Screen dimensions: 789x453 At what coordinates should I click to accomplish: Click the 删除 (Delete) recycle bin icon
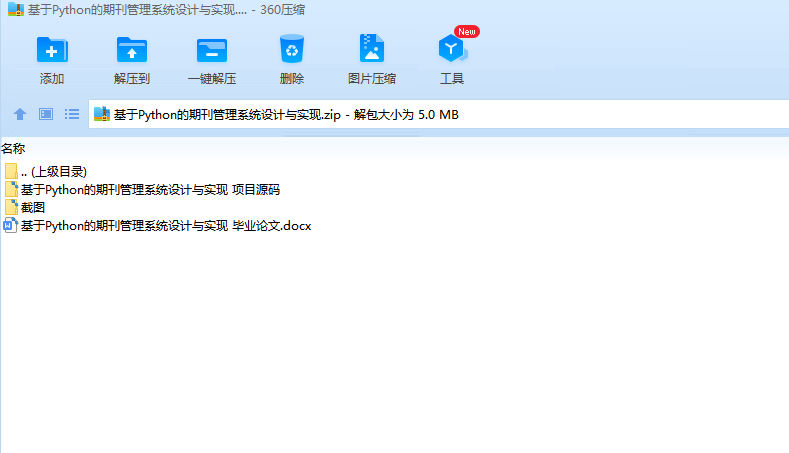point(292,49)
